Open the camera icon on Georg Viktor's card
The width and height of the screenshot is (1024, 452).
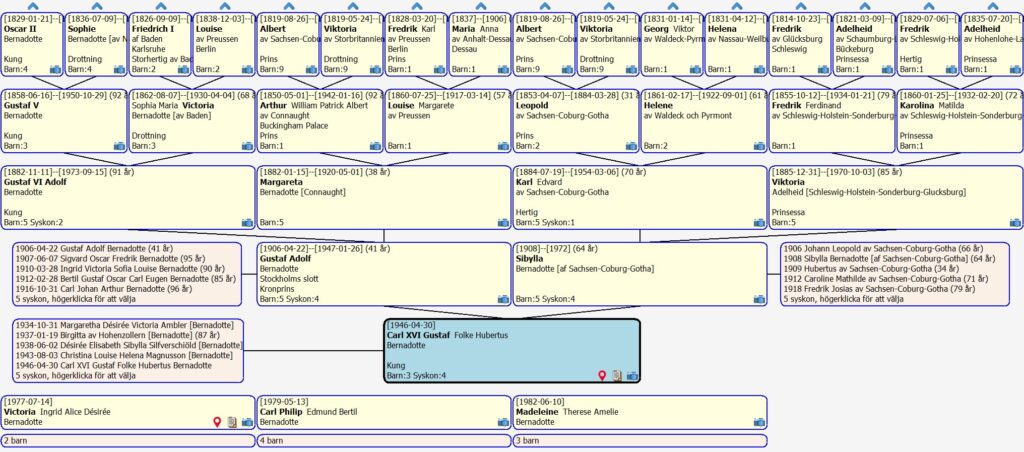[696, 69]
